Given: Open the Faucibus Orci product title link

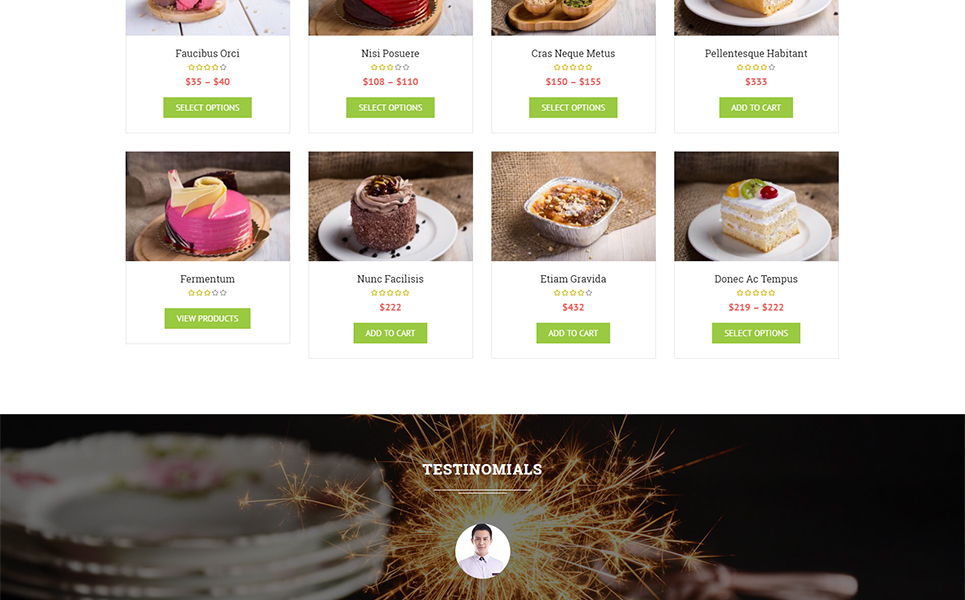Looking at the screenshot, I should 207,54.
